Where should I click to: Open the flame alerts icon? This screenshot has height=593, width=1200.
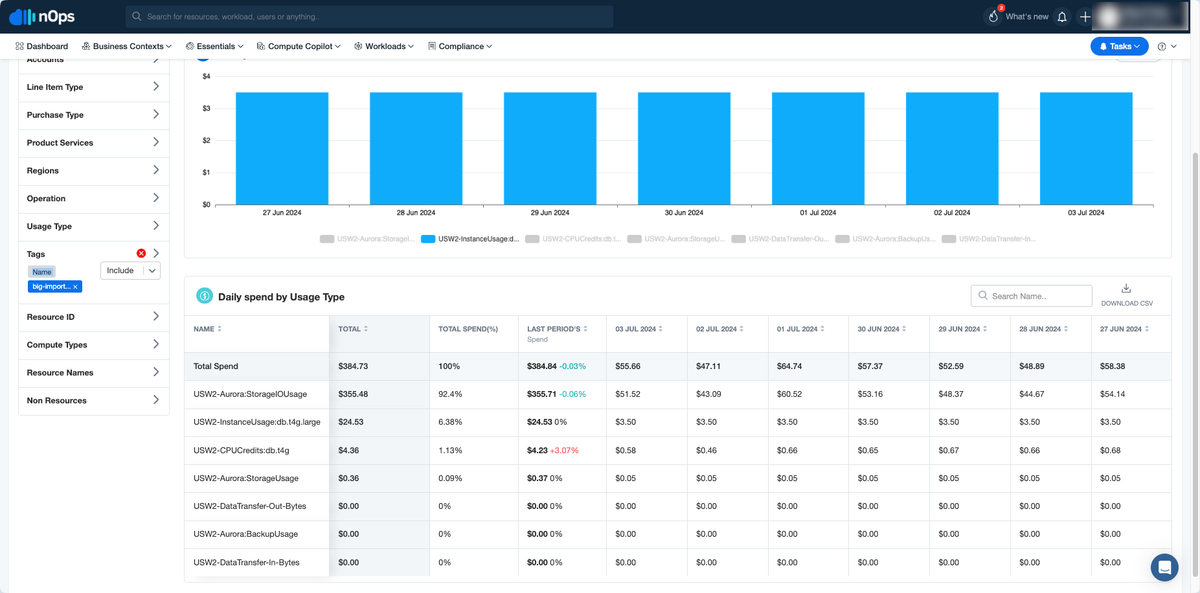(993, 16)
